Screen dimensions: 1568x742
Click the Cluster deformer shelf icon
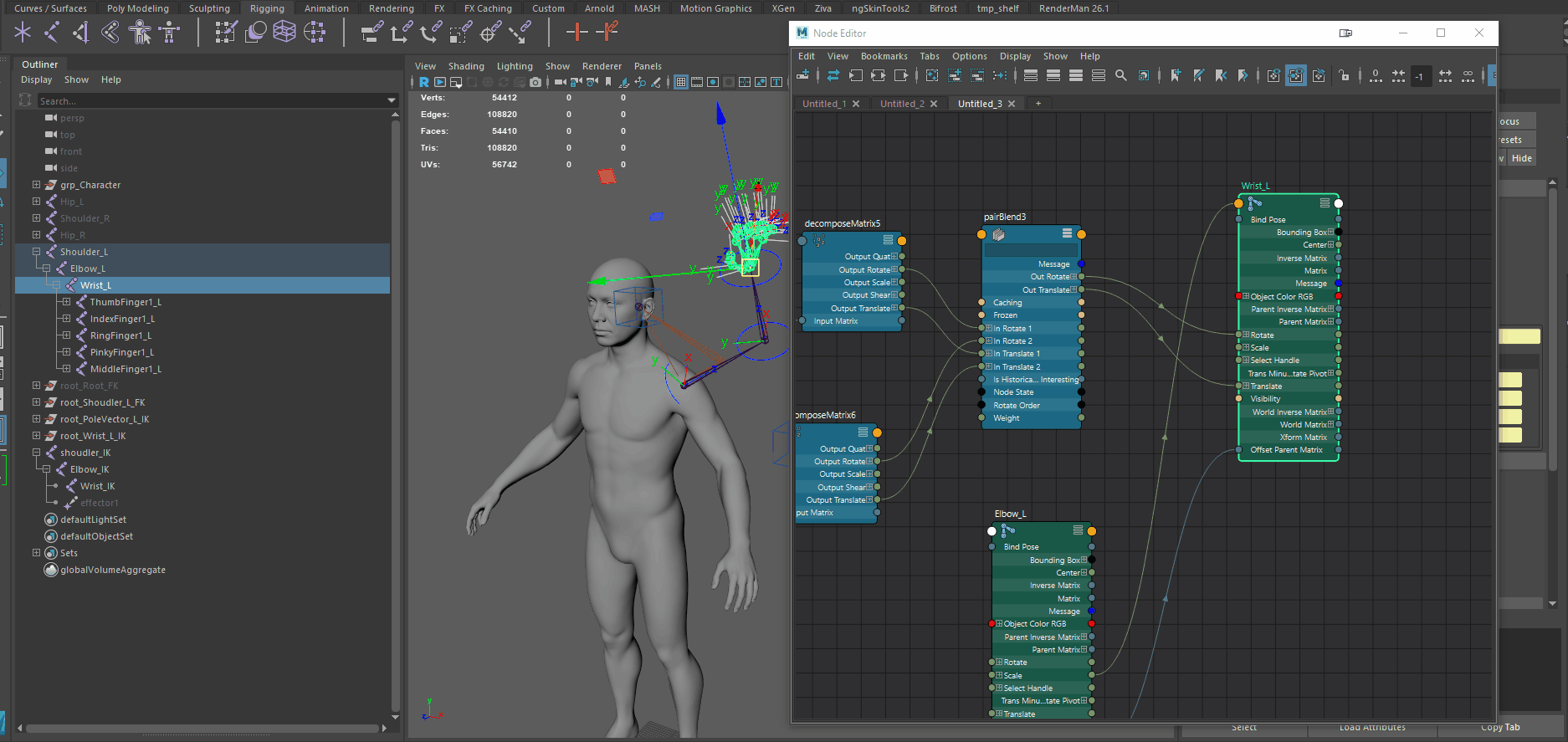click(315, 33)
